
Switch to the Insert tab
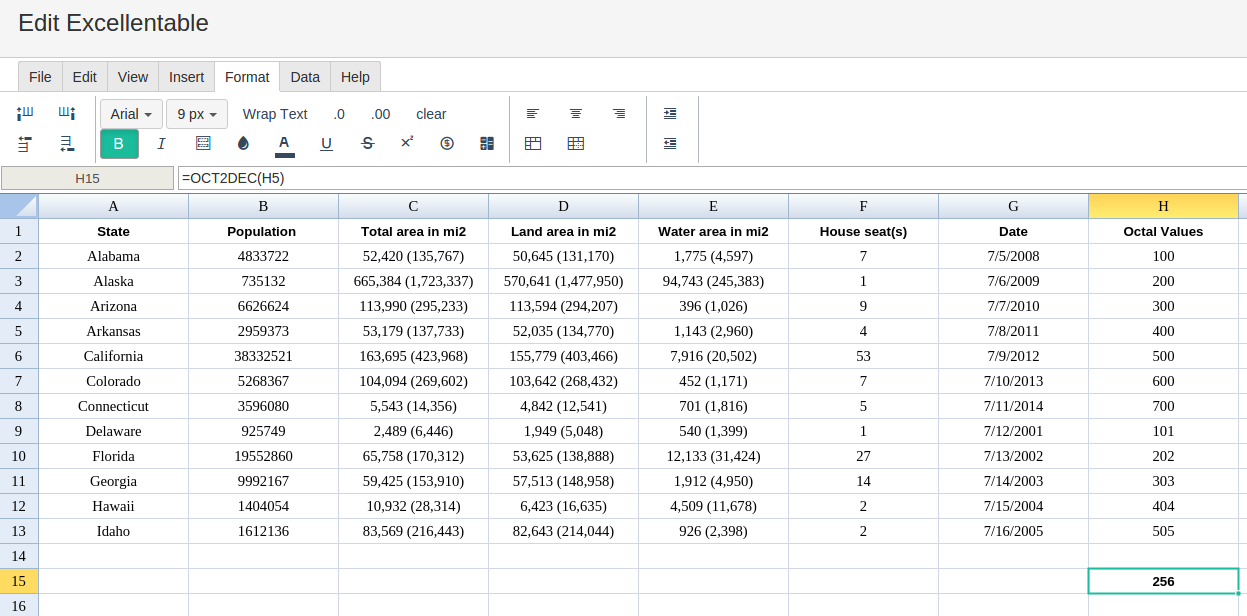pos(186,77)
